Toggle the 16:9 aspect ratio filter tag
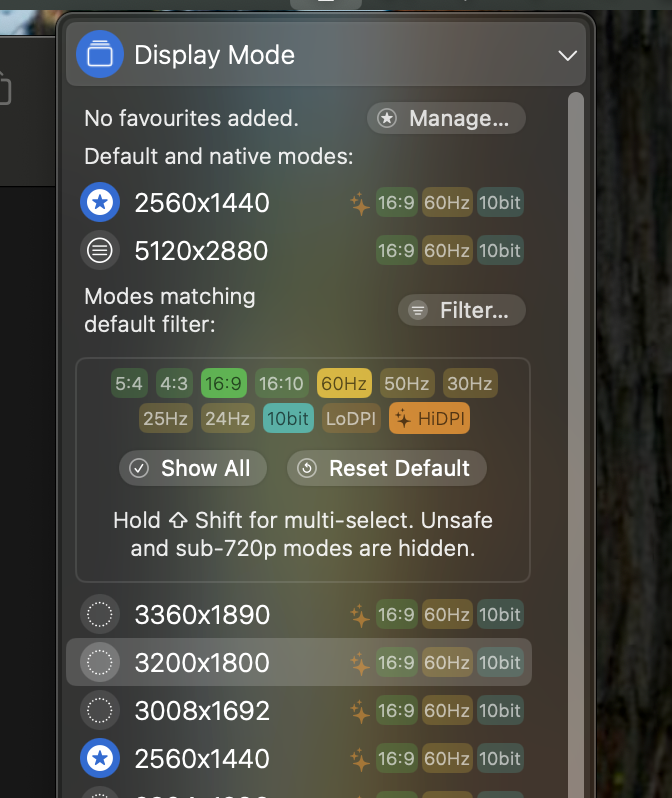Image resolution: width=672 pixels, height=798 pixels. click(224, 383)
